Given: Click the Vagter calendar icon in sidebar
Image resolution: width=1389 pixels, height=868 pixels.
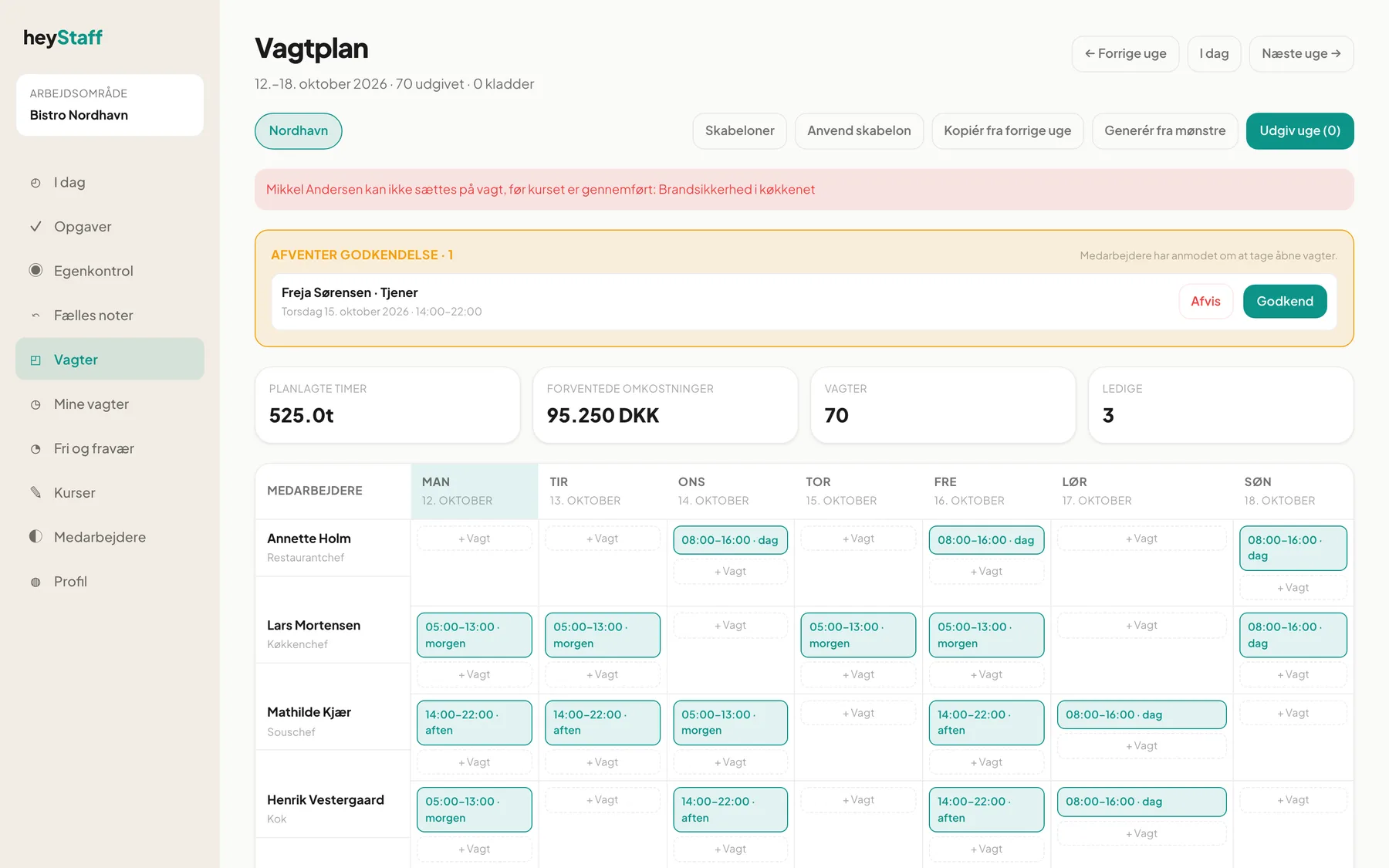Looking at the screenshot, I should pos(35,360).
